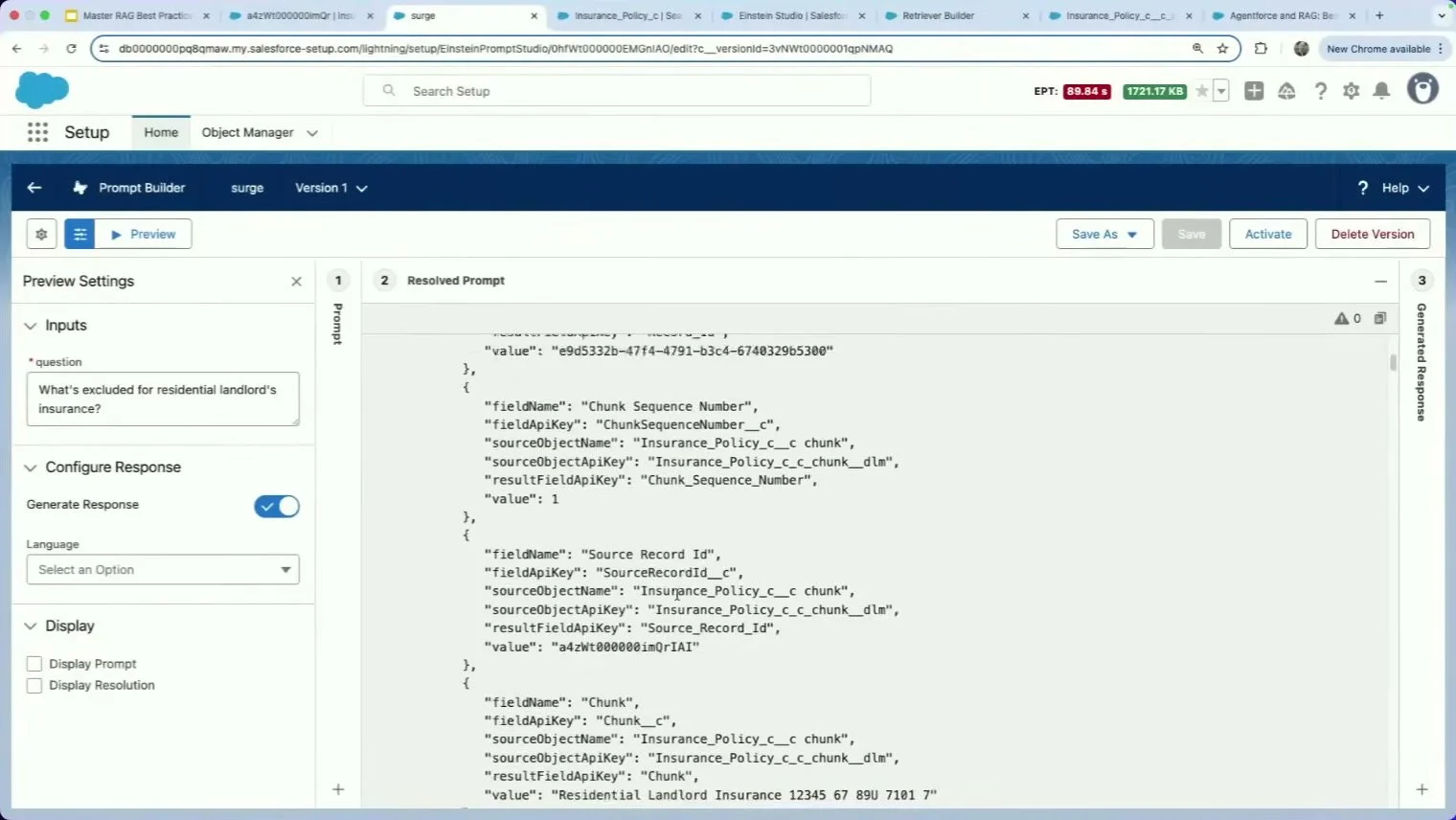Click the Activate button

click(1268, 234)
